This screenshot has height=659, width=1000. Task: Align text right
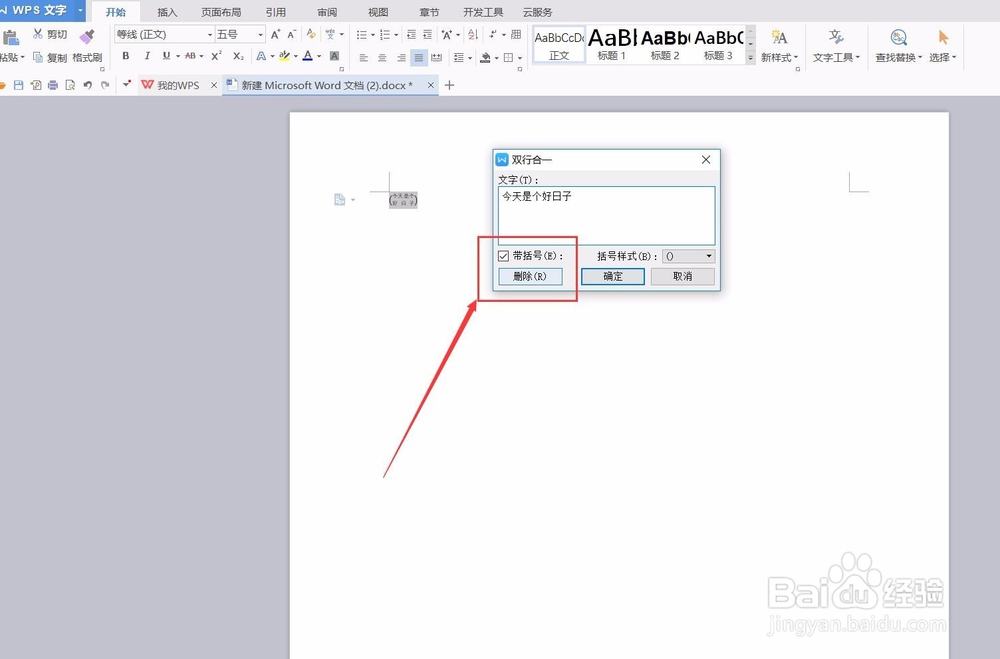coord(401,57)
